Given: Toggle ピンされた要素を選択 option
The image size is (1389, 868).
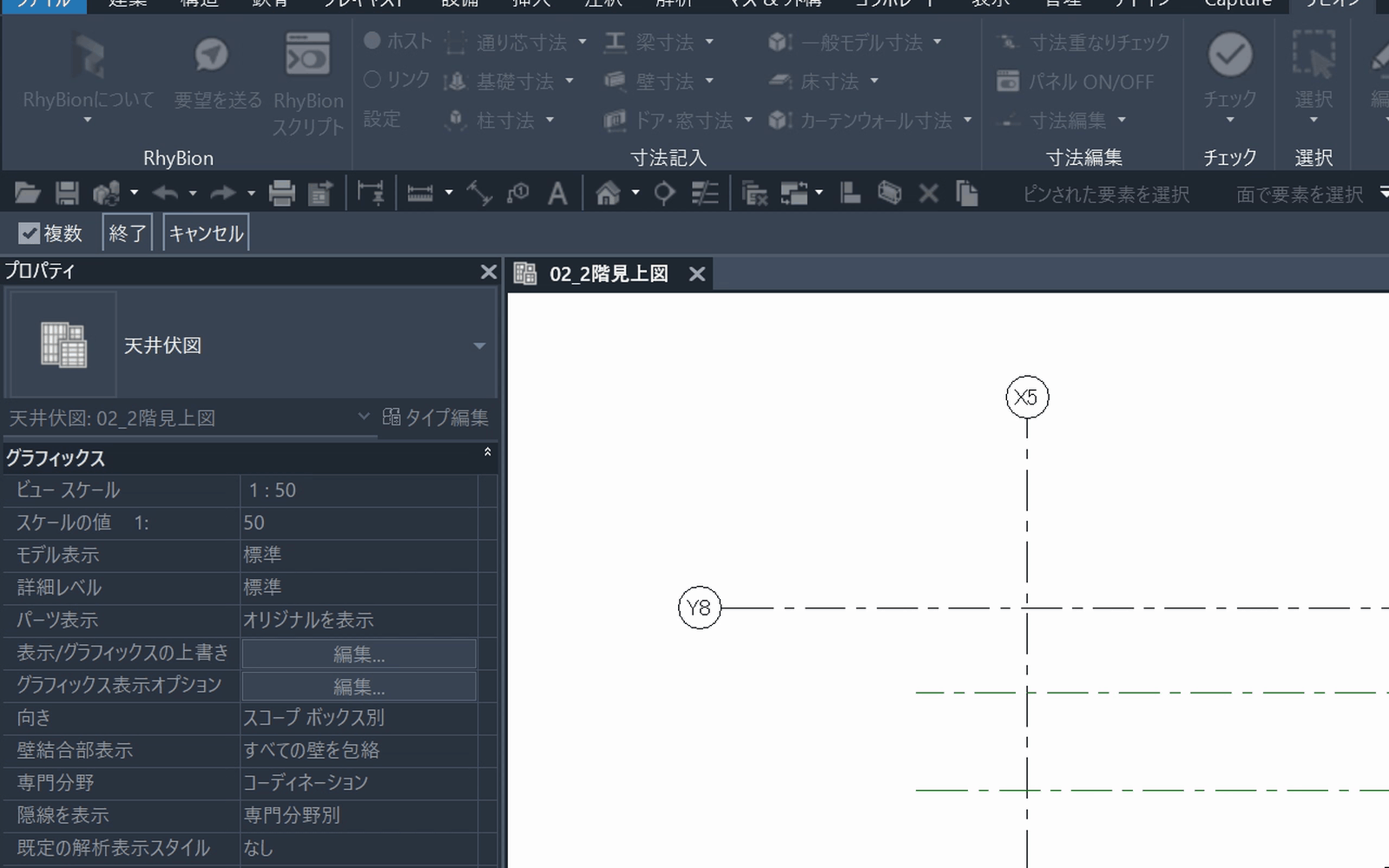Looking at the screenshot, I should click(x=1106, y=194).
